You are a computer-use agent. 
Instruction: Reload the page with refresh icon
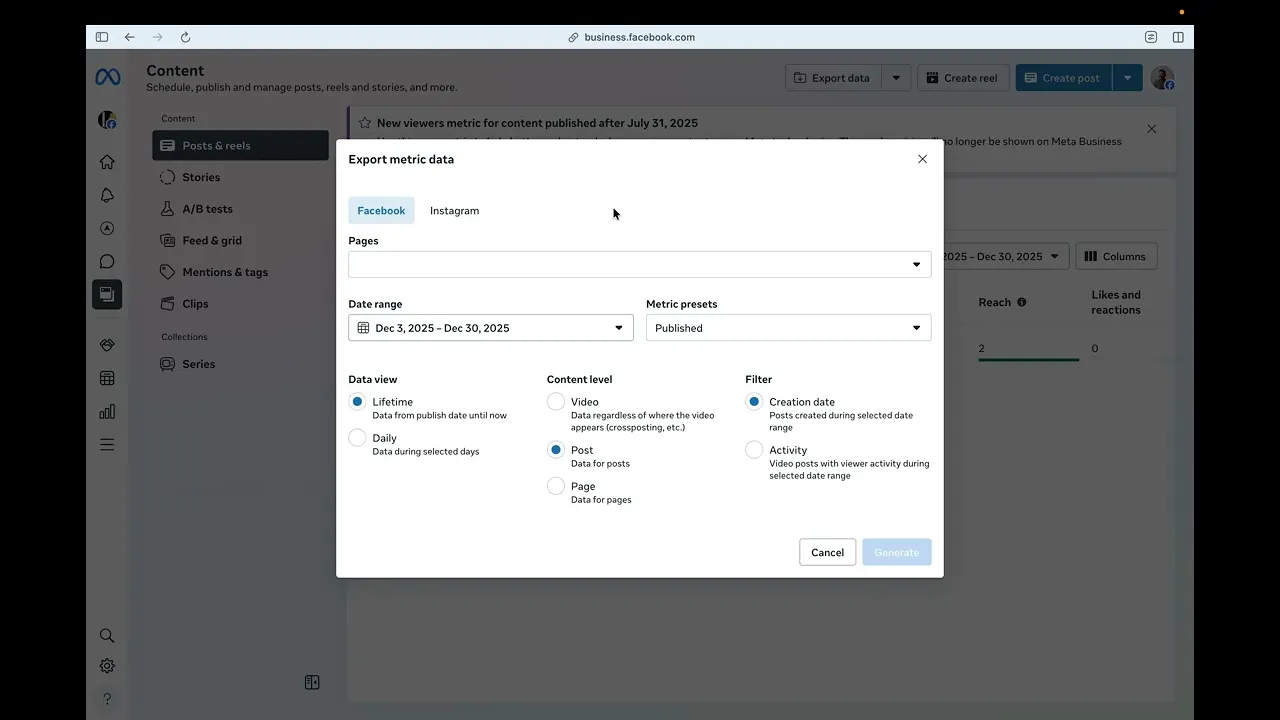pyautogui.click(x=185, y=37)
